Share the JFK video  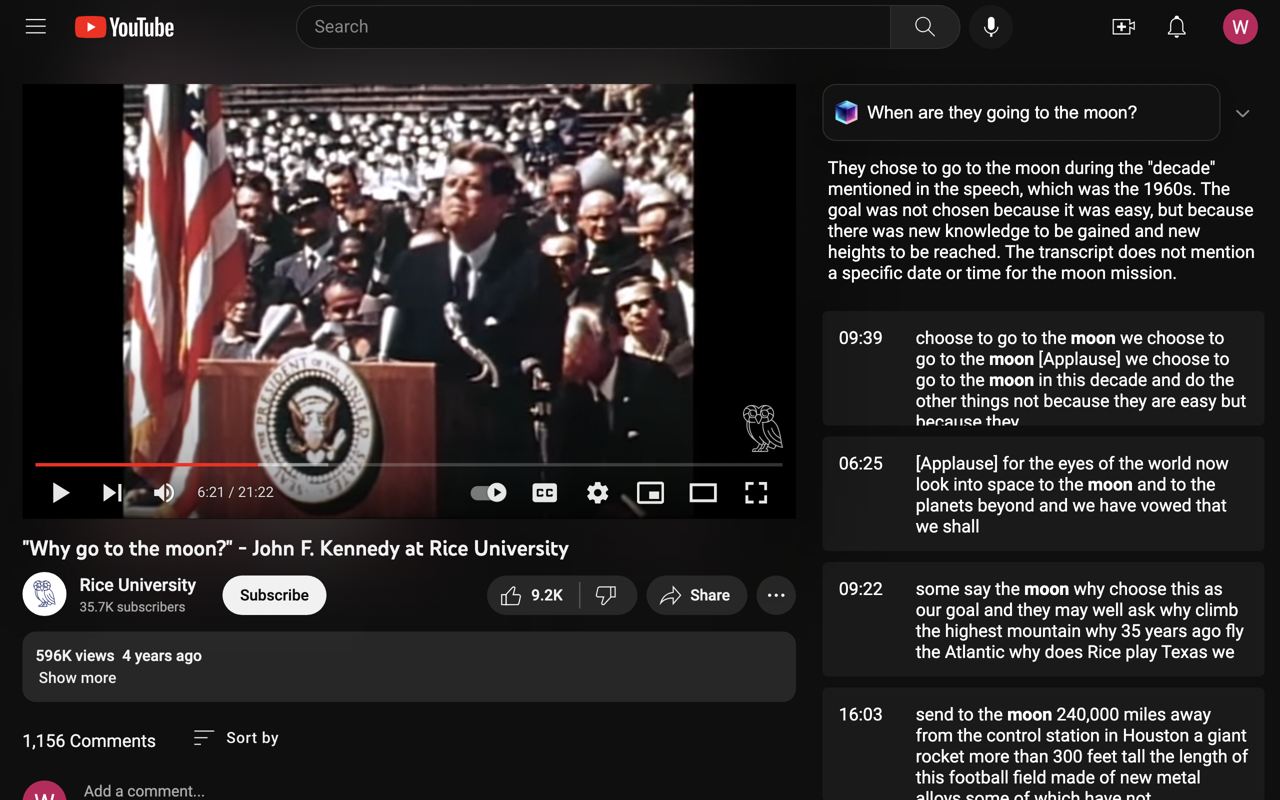pyautogui.click(x=696, y=595)
